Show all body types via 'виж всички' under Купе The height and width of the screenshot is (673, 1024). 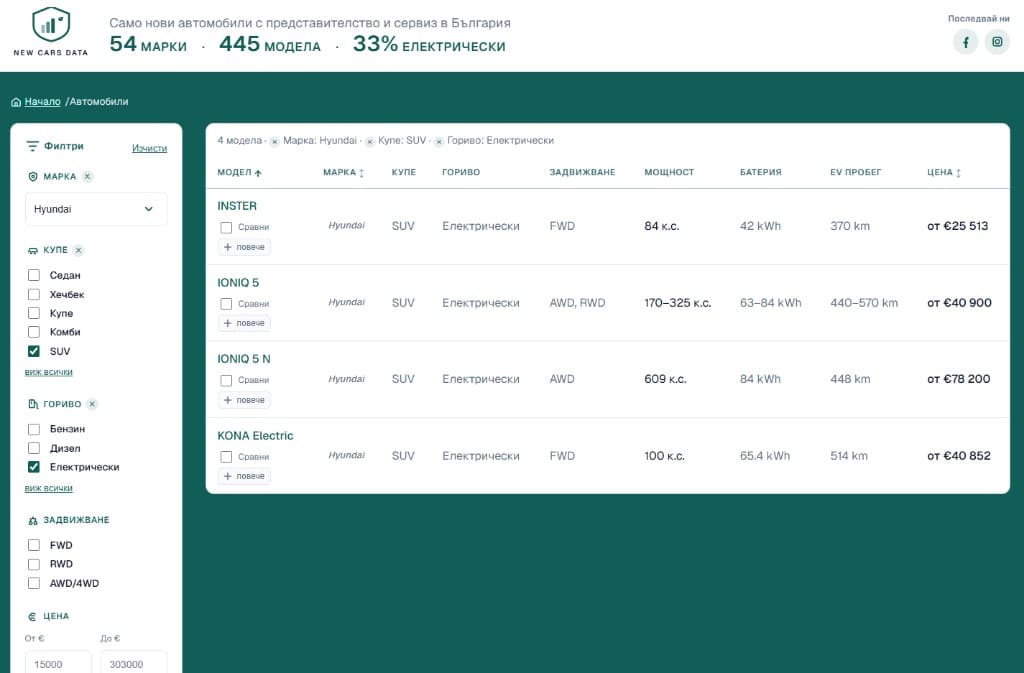pos(48,372)
